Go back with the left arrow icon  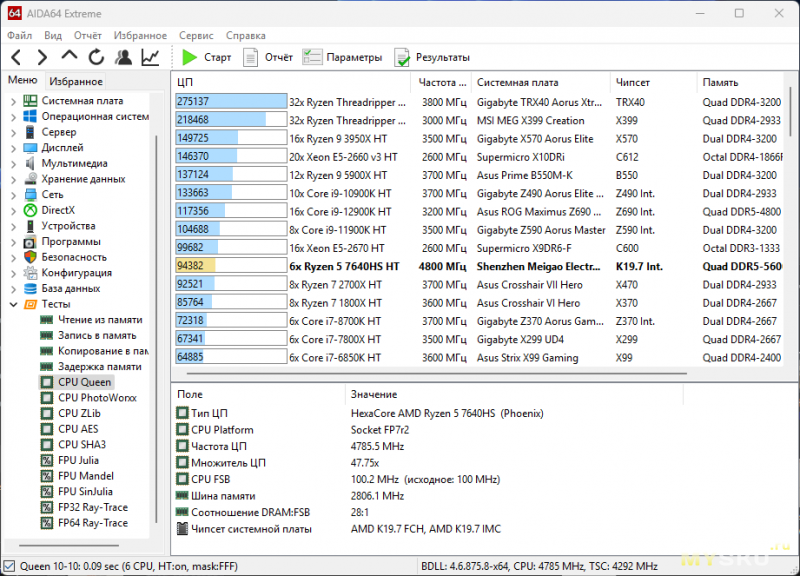tap(16, 57)
